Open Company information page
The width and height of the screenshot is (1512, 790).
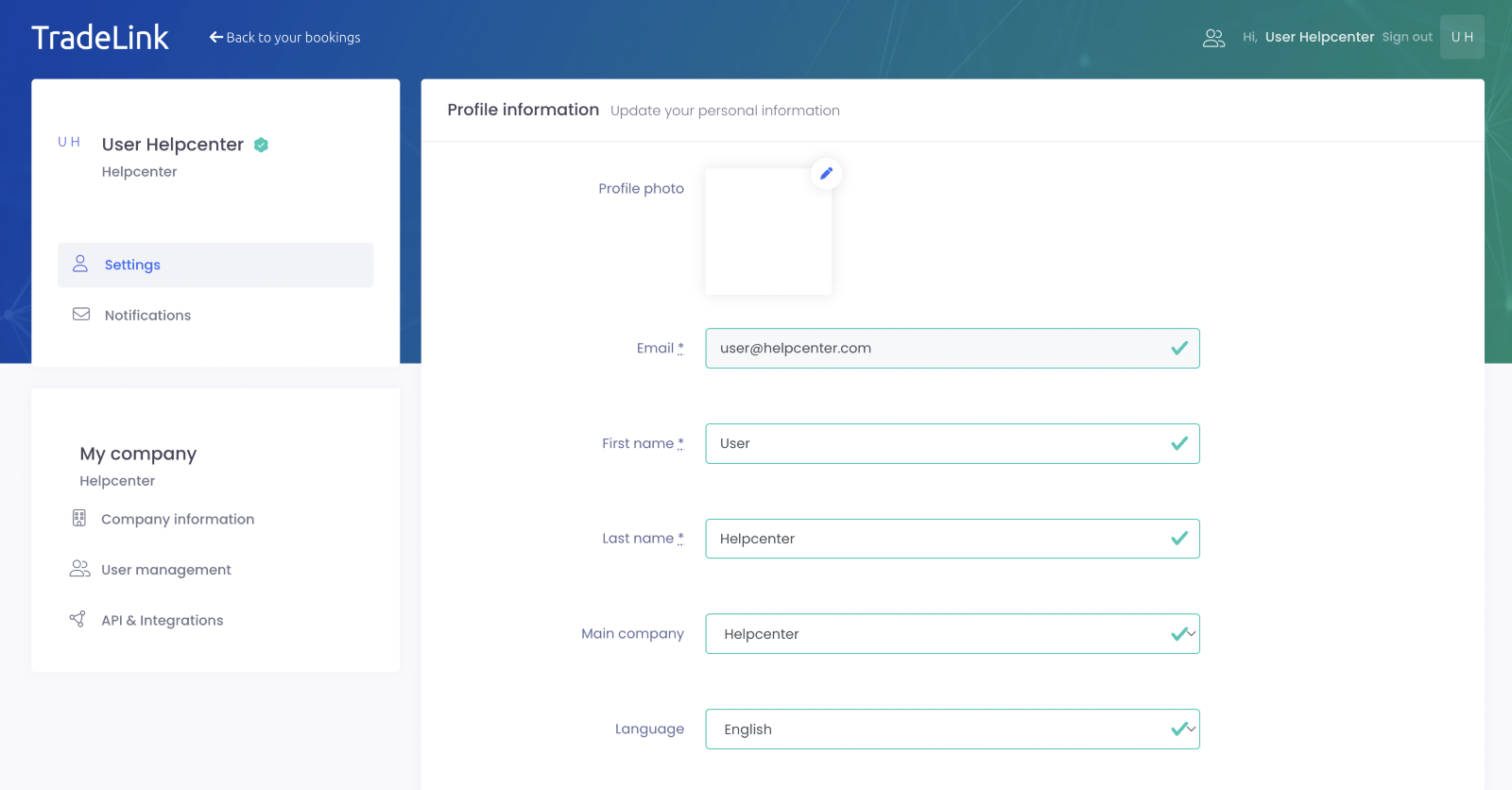pos(178,520)
